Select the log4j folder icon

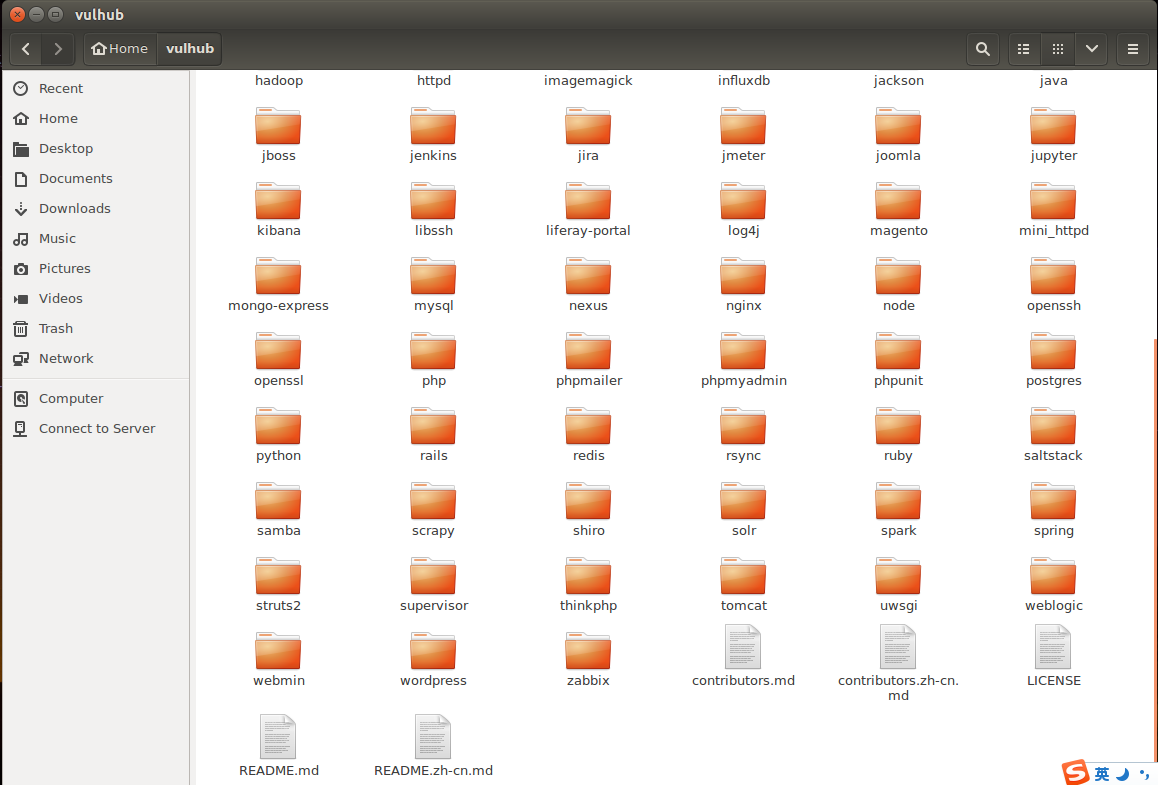point(743,201)
